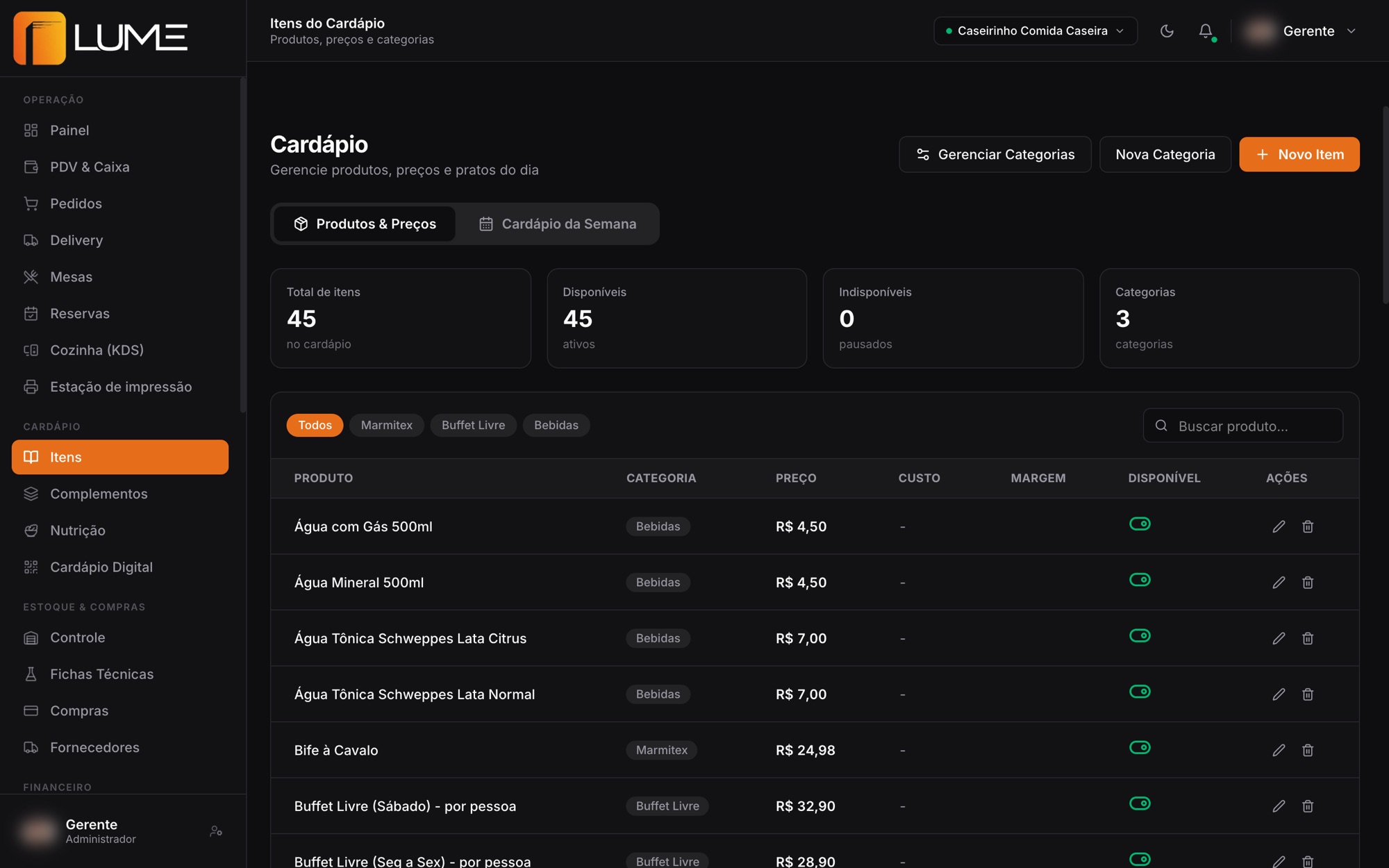This screenshot has width=1389, height=868.
Task: Open Controle stock page
Action: click(120, 637)
